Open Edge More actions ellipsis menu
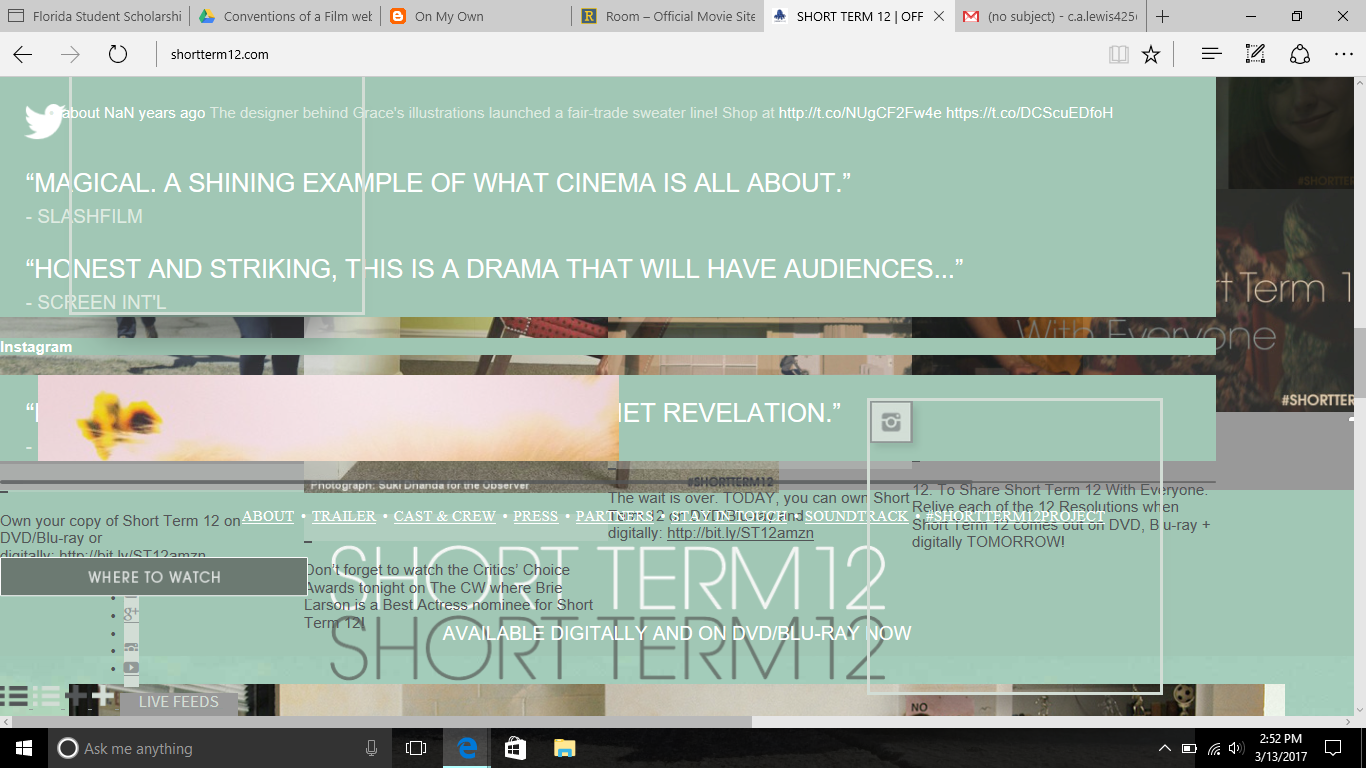Image resolution: width=1366 pixels, height=768 pixels. click(1343, 55)
